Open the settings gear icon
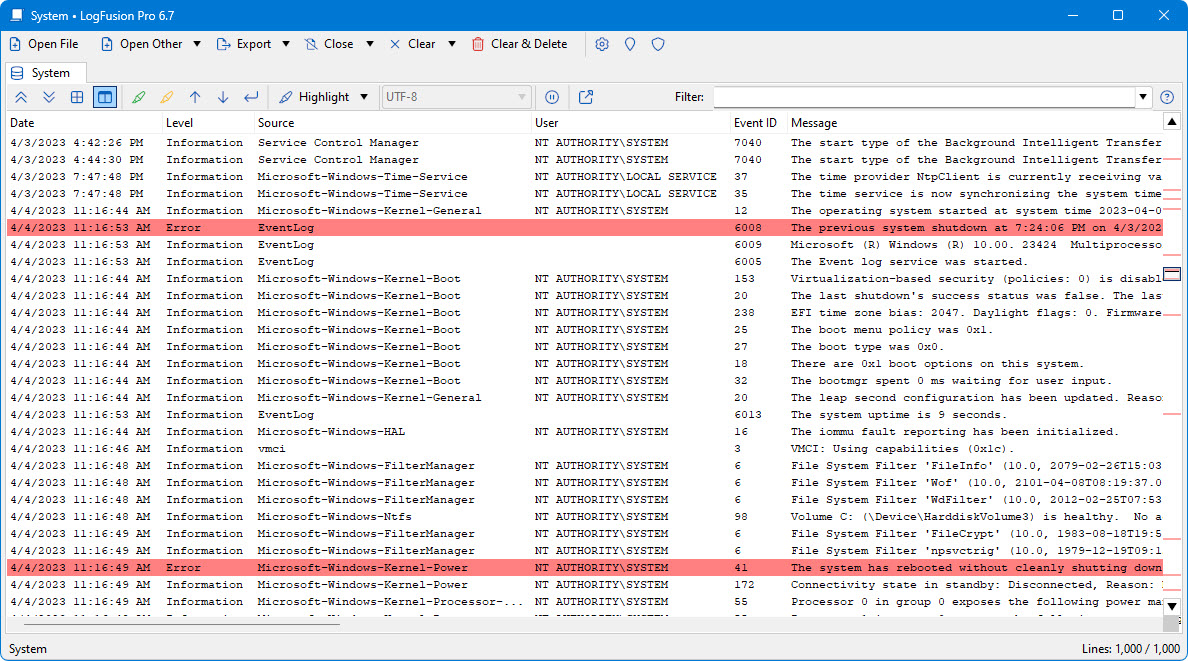Image resolution: width=1188 pixels, height=661 pixels. click(x=602, y=44)
